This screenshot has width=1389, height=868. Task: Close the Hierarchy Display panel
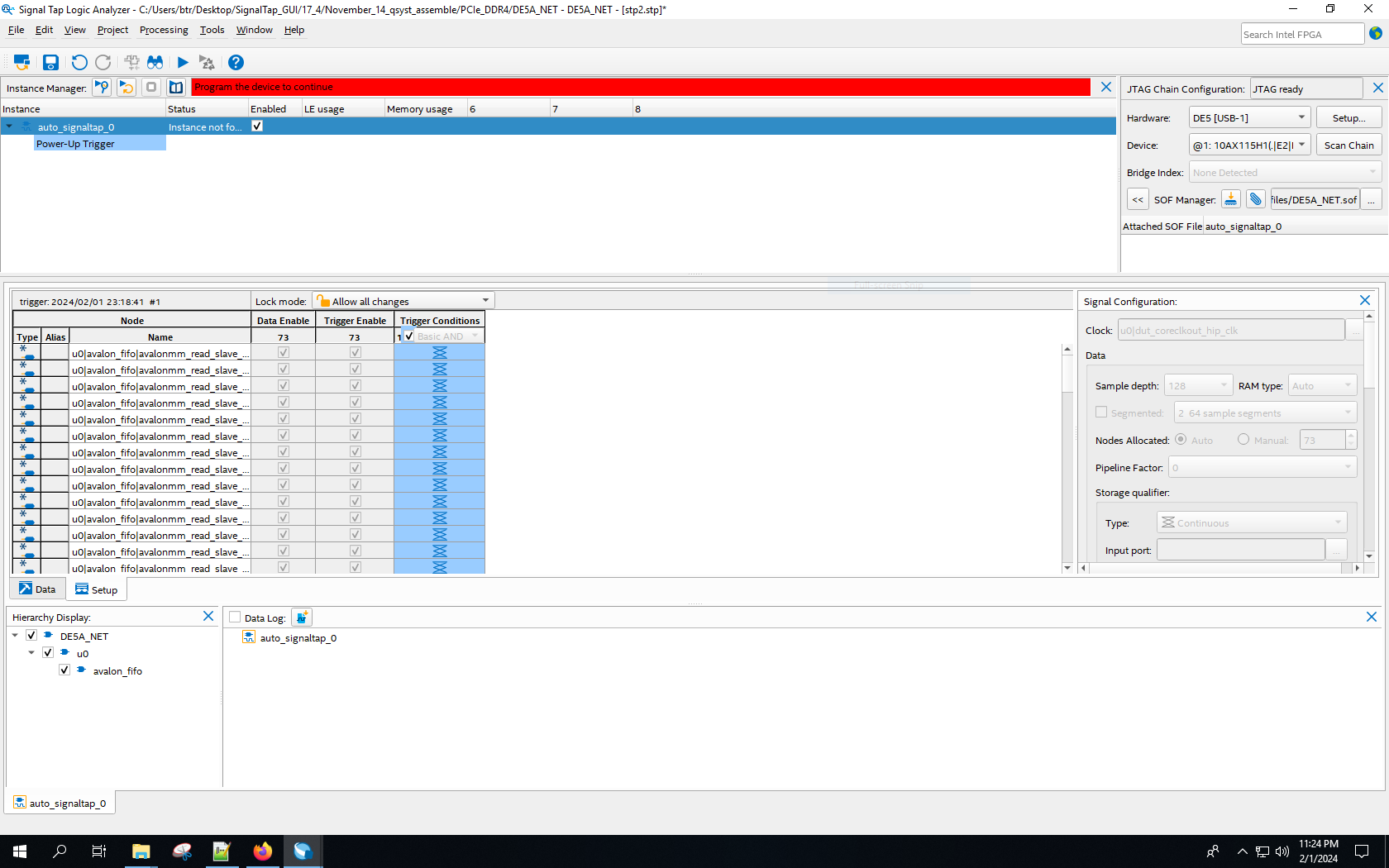coord(208,617)
